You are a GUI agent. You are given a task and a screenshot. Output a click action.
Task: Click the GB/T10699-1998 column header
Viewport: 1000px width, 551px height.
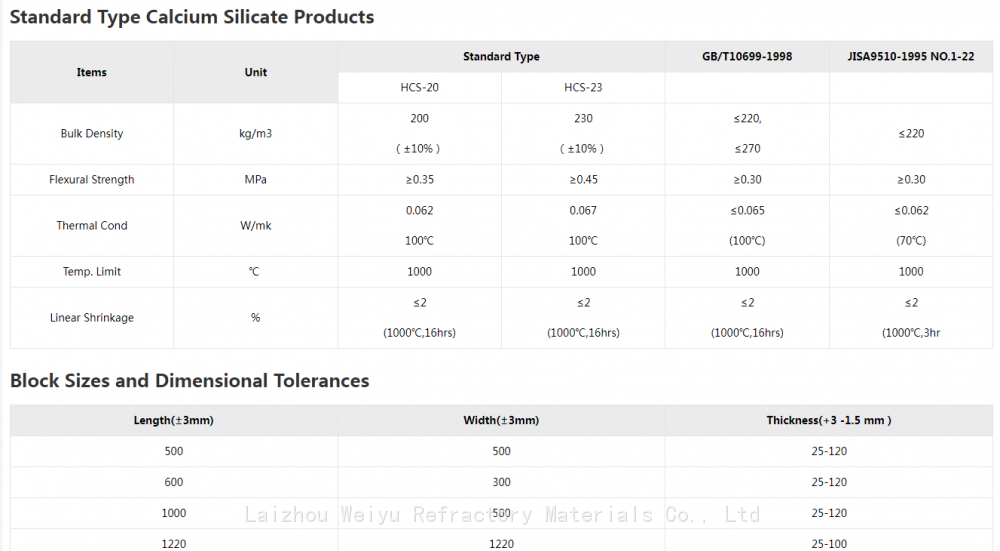pyautogui.click(x=747, y=57)
